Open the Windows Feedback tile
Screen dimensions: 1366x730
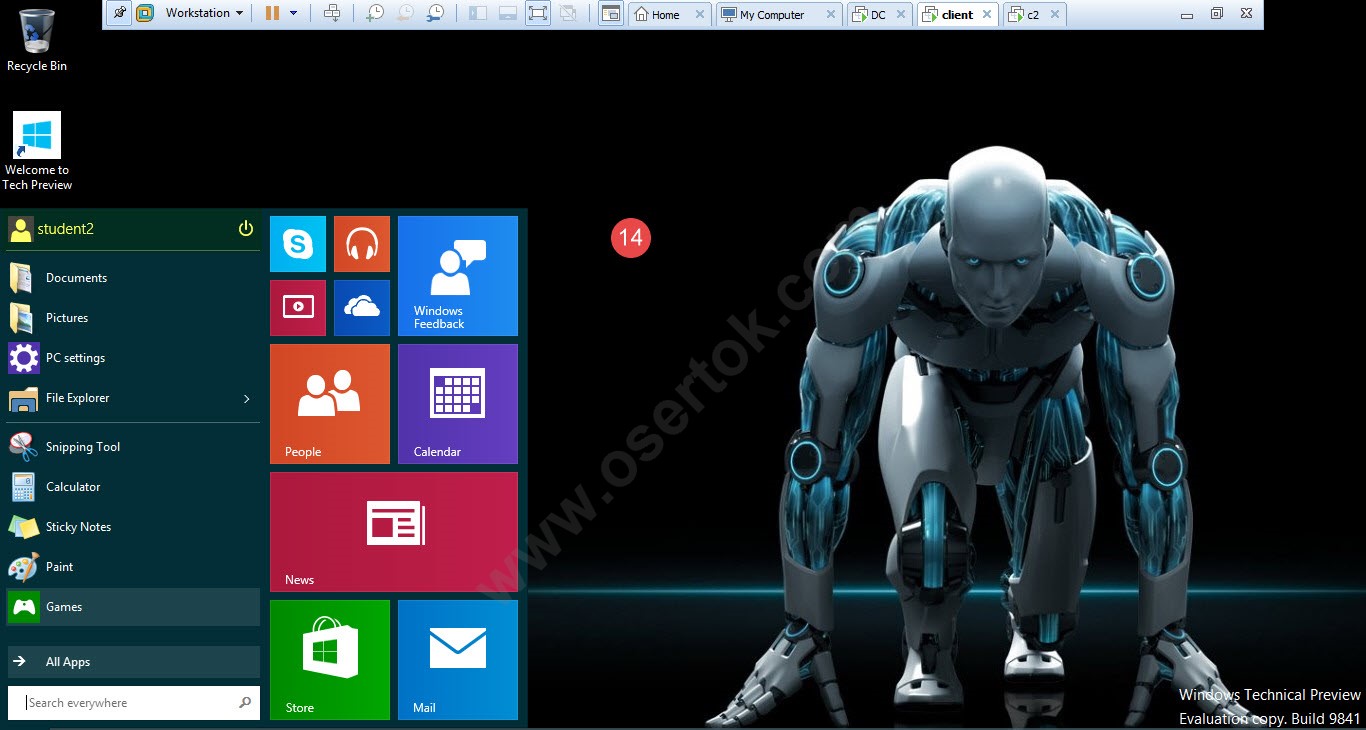[x=457, y=275]
